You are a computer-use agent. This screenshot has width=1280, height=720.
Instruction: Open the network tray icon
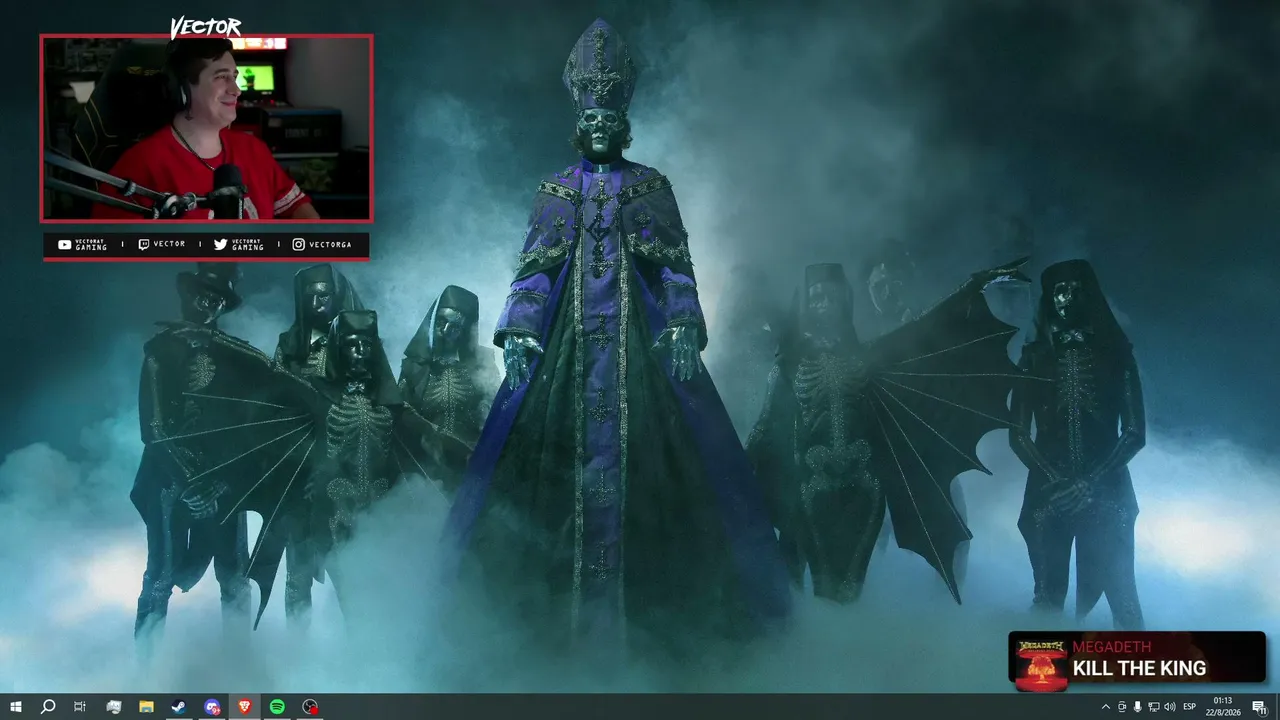pos(1153,707)
